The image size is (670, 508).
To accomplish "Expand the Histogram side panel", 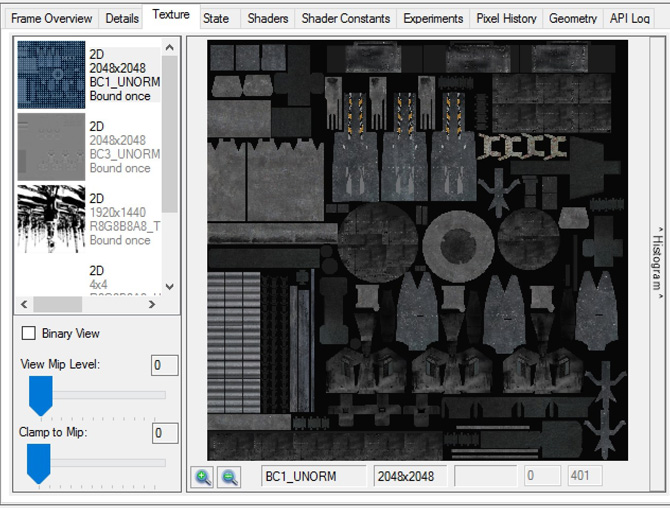I will point(657,260).
